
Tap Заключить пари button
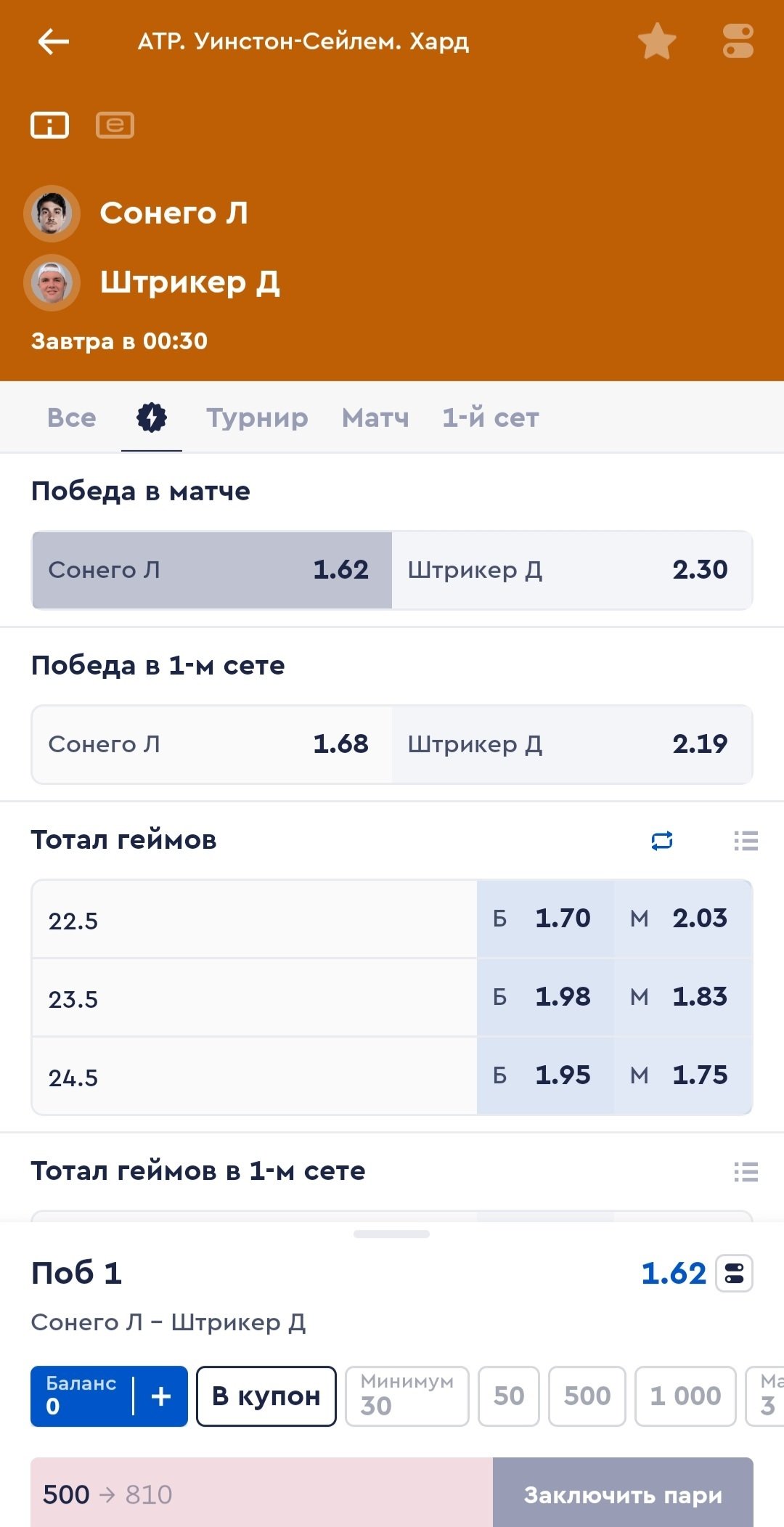coord(623,1494)
